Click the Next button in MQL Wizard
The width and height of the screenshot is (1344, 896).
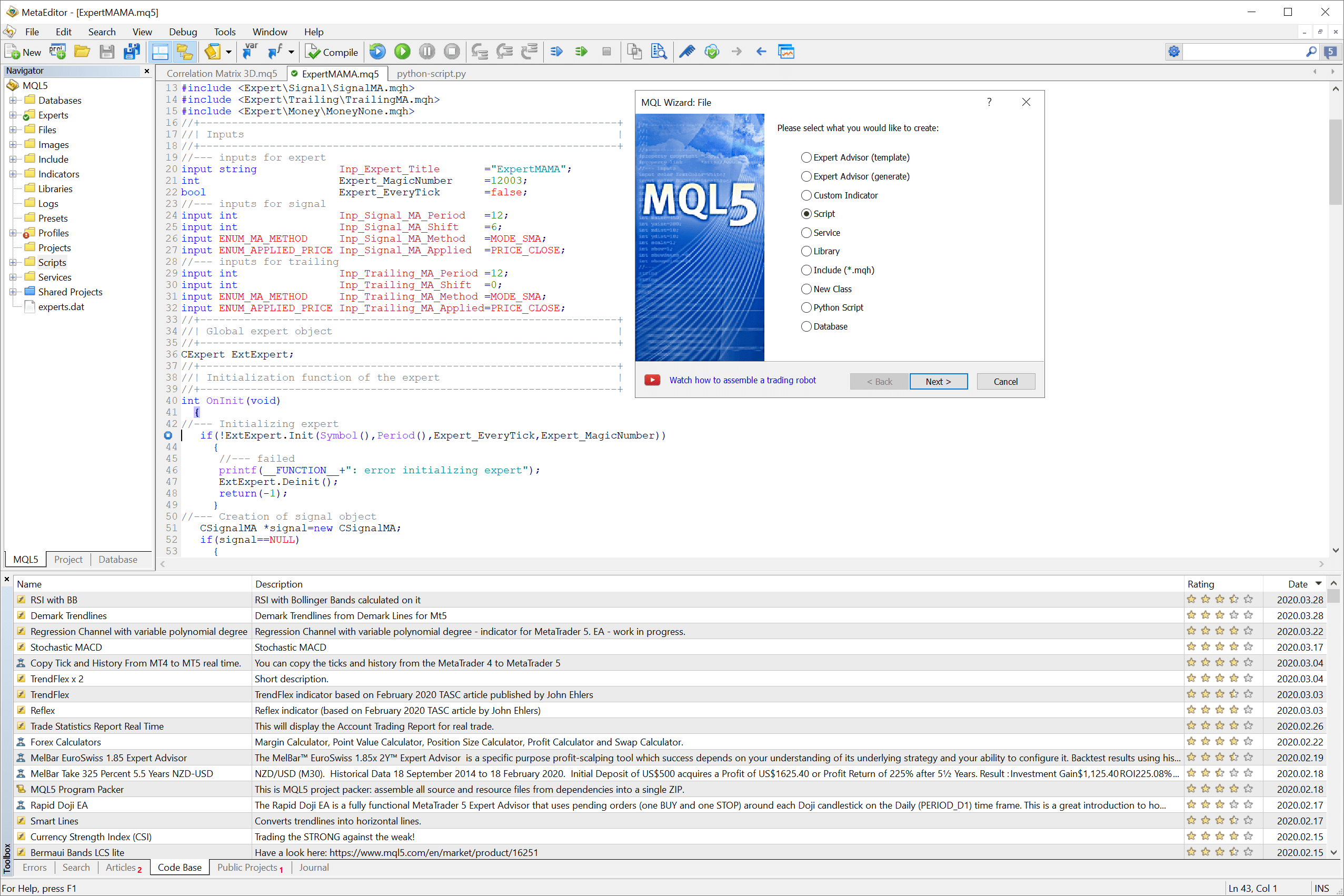pos(938,381)
